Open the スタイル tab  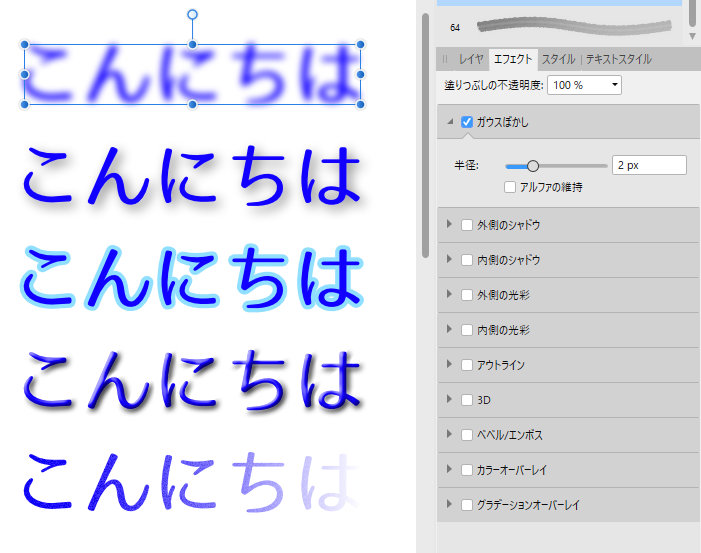pyautogui.click(x=558, y=59)
